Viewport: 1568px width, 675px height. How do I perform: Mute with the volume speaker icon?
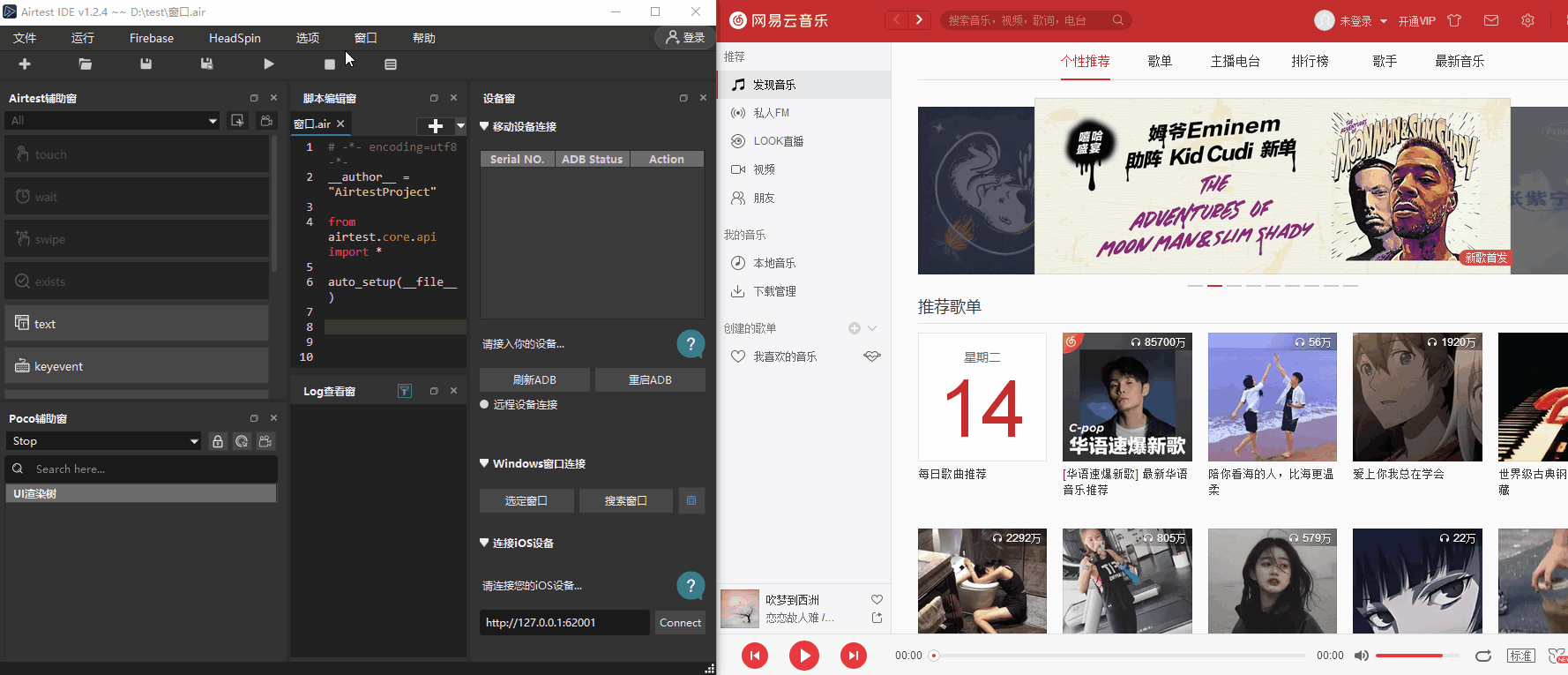[1362, 656]
